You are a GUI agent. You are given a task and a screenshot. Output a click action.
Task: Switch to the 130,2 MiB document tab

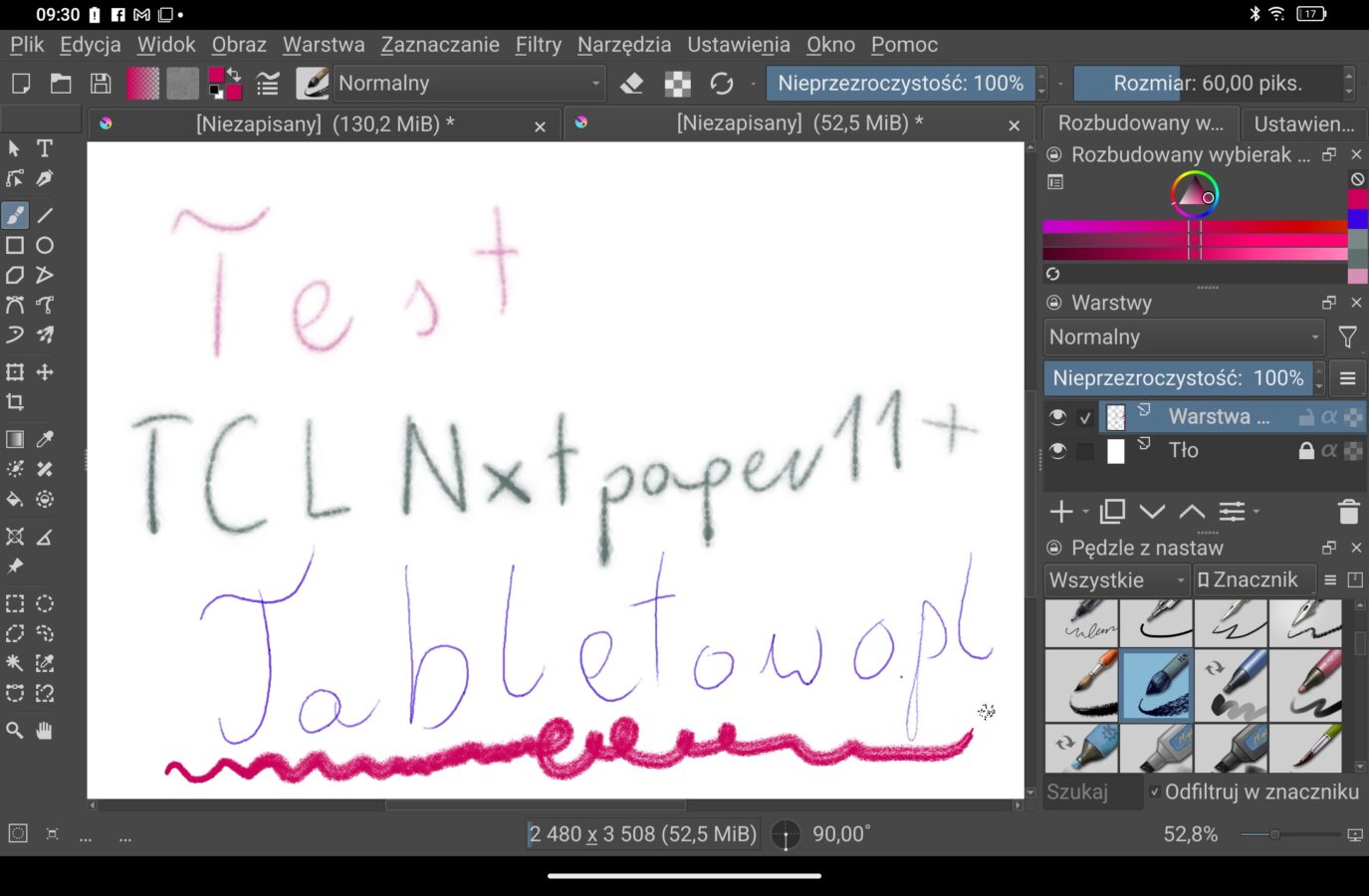pyautogui.click(x=325, y=124)
